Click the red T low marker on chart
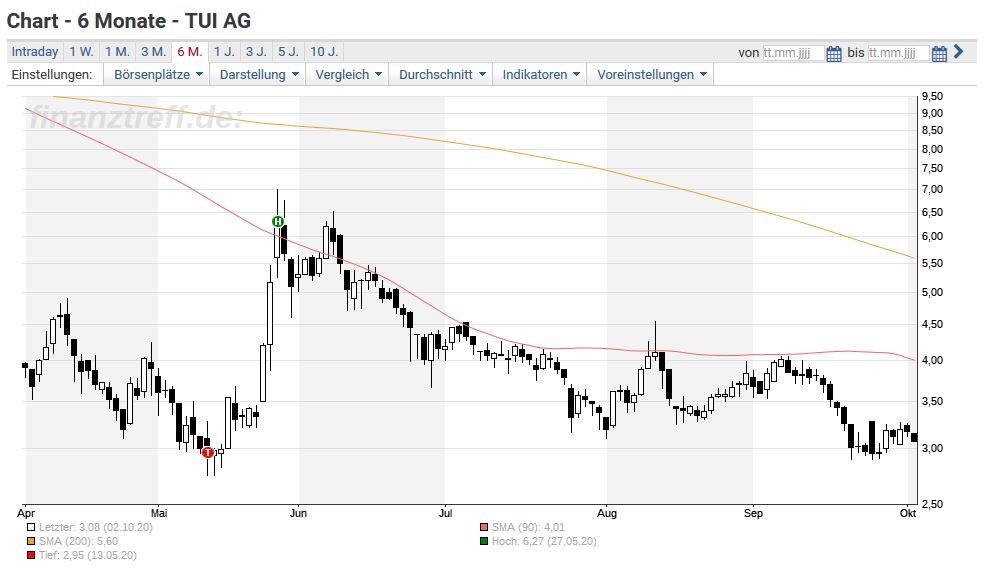 [208, 452]
